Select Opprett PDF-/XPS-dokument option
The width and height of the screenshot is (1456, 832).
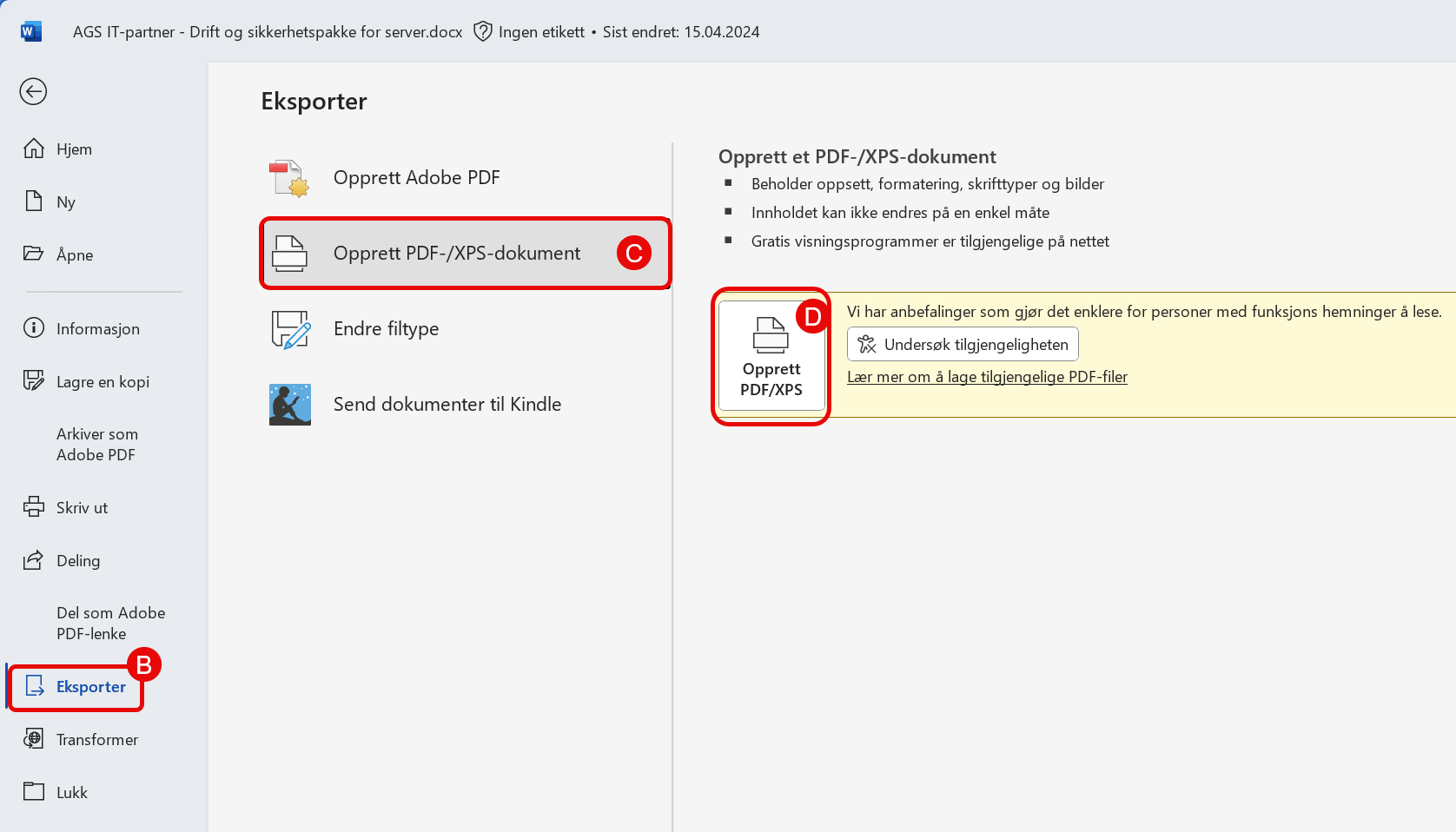466,254
